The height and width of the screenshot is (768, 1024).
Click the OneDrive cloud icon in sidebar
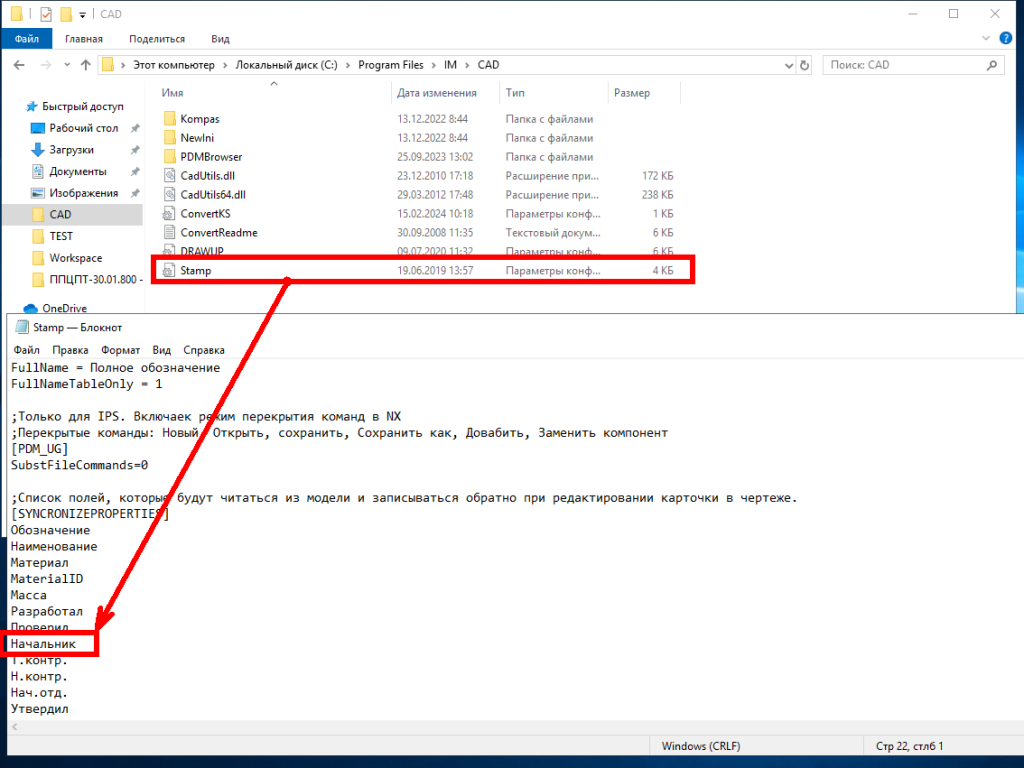(30, 309)
